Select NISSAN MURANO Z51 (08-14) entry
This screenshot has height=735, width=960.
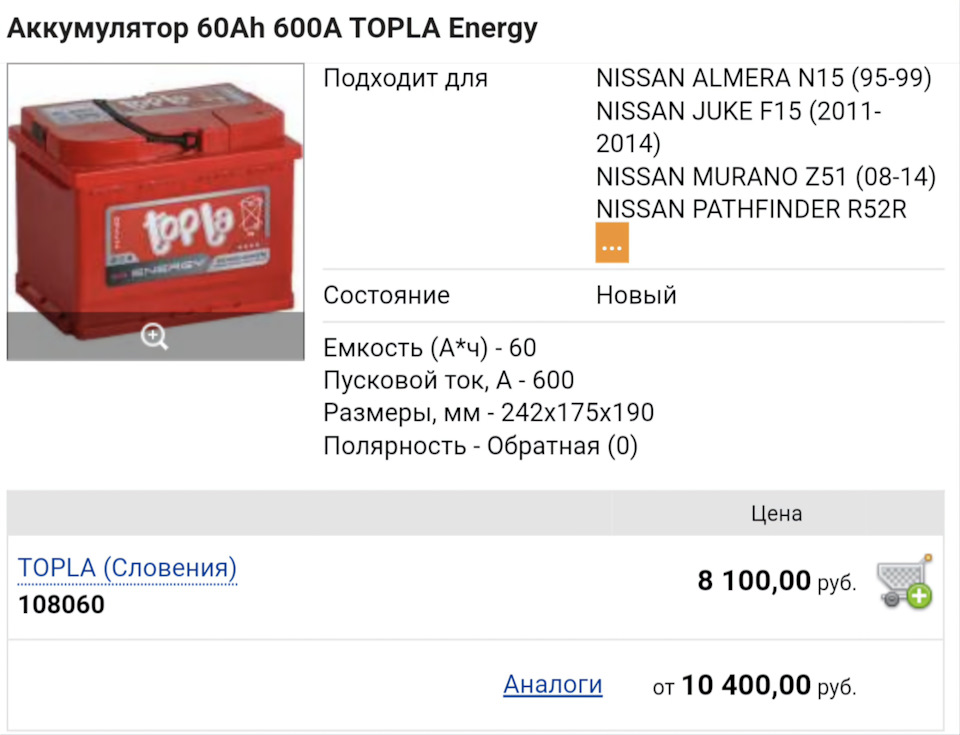click(765, 177)
